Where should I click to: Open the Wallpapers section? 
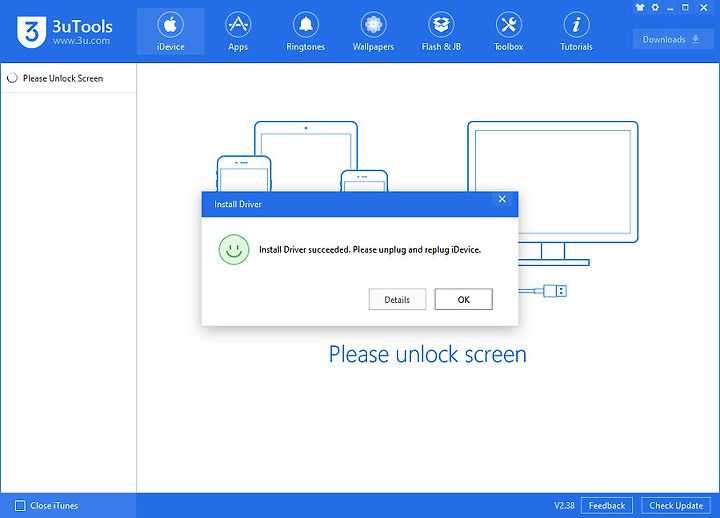pyautogui.click(x=373, y=32)
